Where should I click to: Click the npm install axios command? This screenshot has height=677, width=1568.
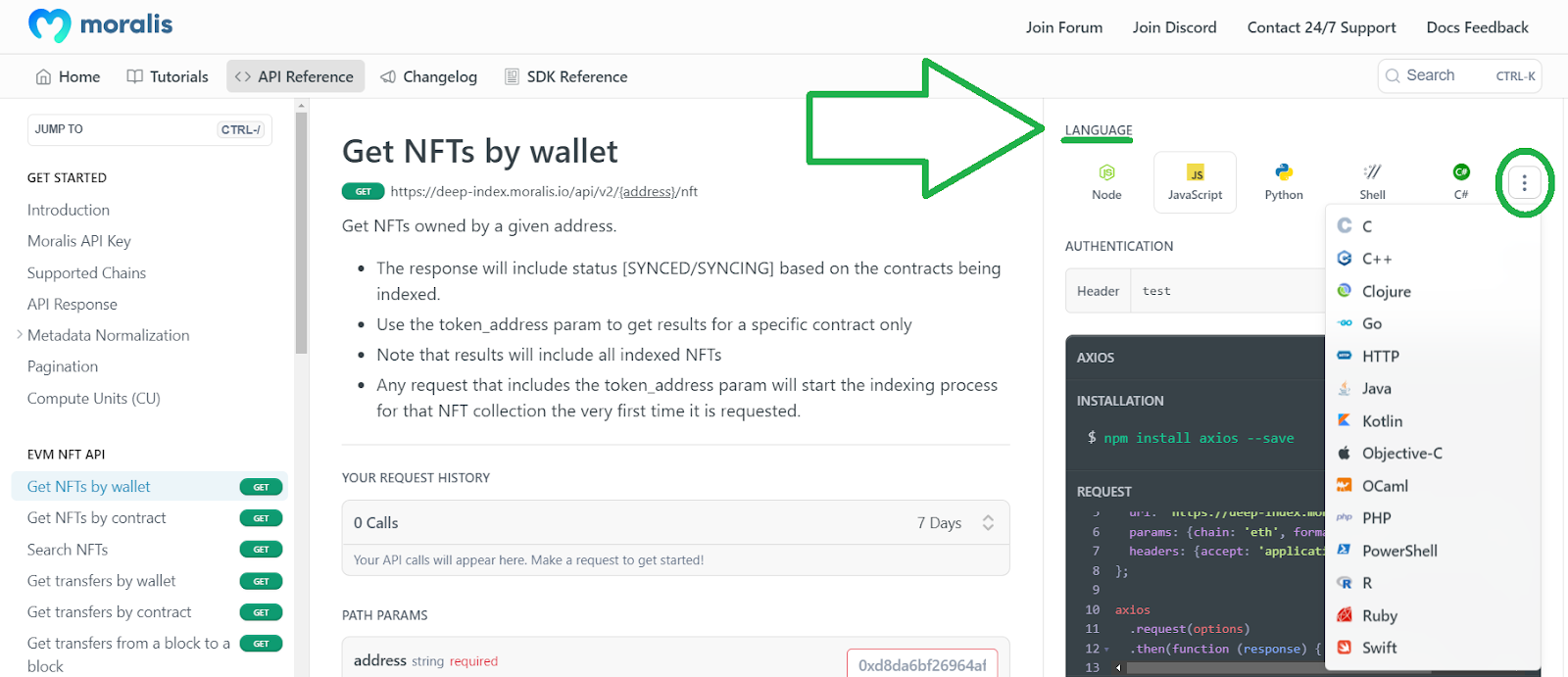pos(1199,438)
